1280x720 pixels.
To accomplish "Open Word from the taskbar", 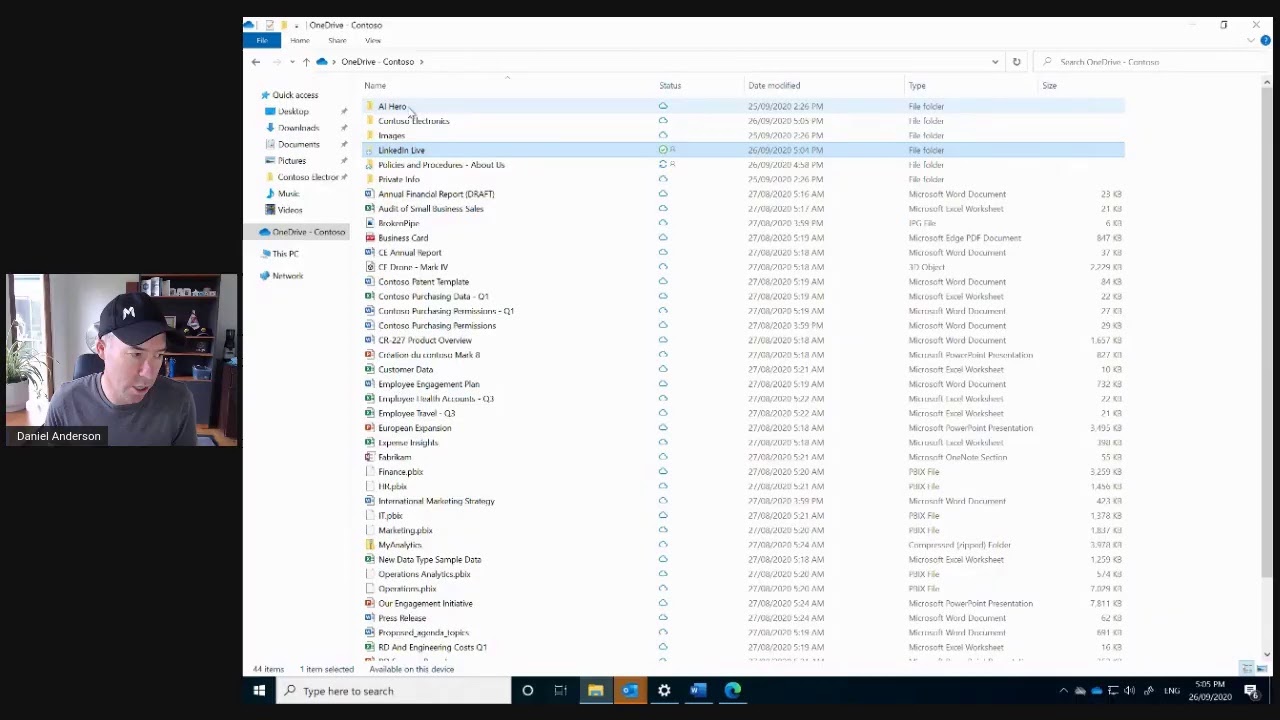I will (x=698, y=691).
